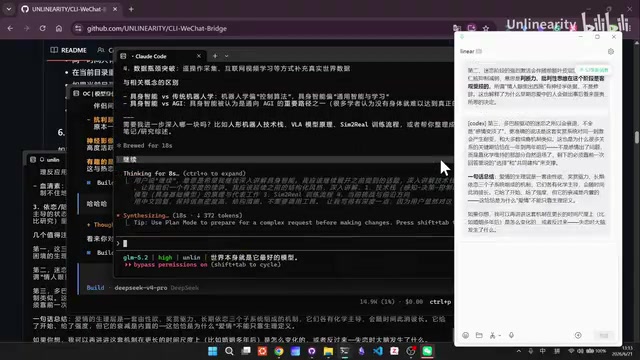Click the scissors screenshot icon in WeChat
Screen dimensions: 640x360
click(x=493, y=335)
